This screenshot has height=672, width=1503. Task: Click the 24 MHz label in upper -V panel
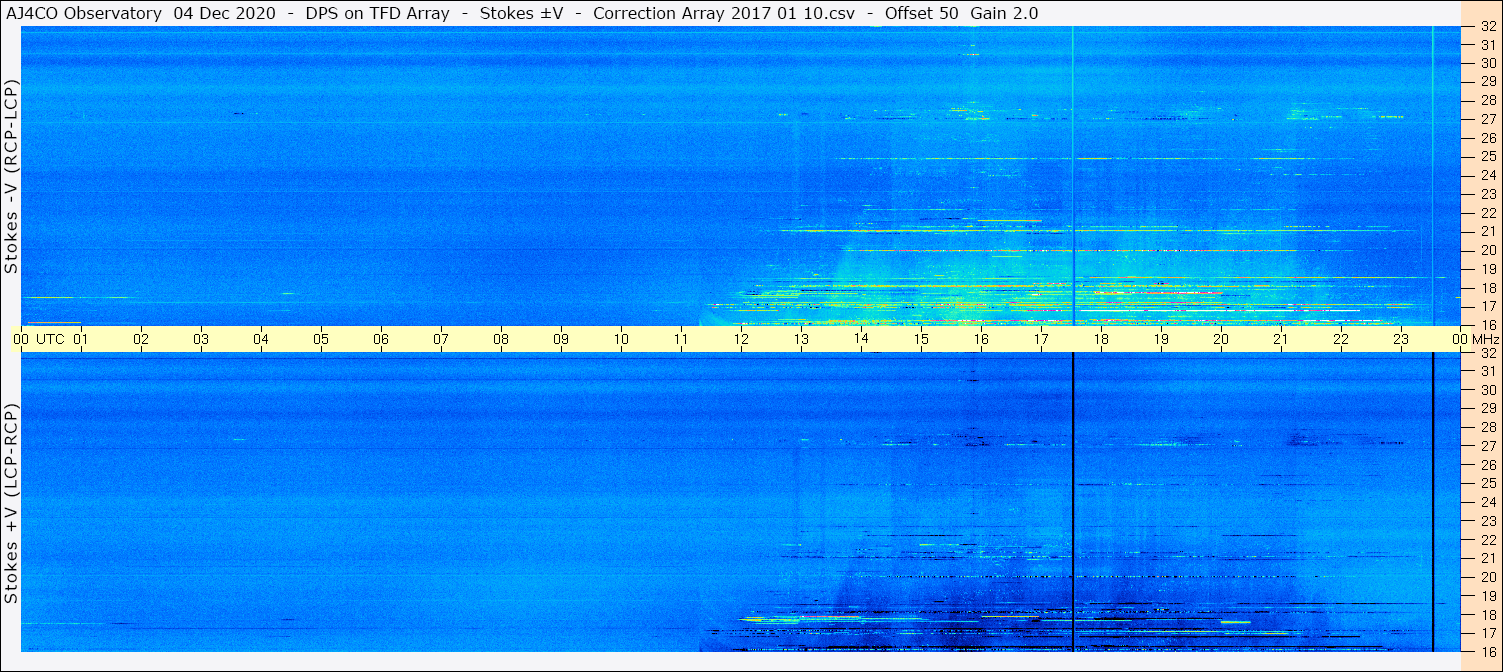1487,175
